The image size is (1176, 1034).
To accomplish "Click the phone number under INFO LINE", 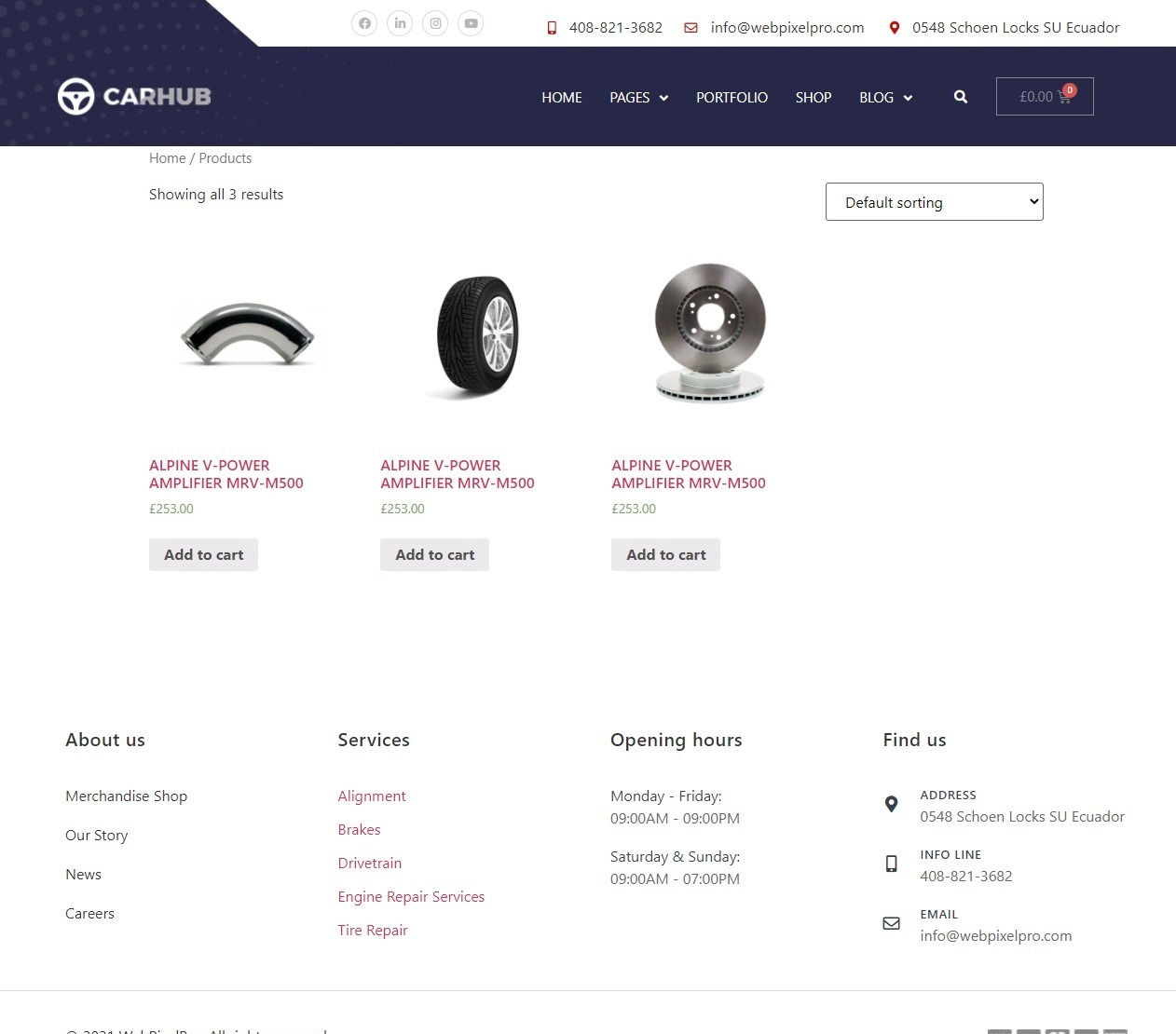I will tap(966, 876).
